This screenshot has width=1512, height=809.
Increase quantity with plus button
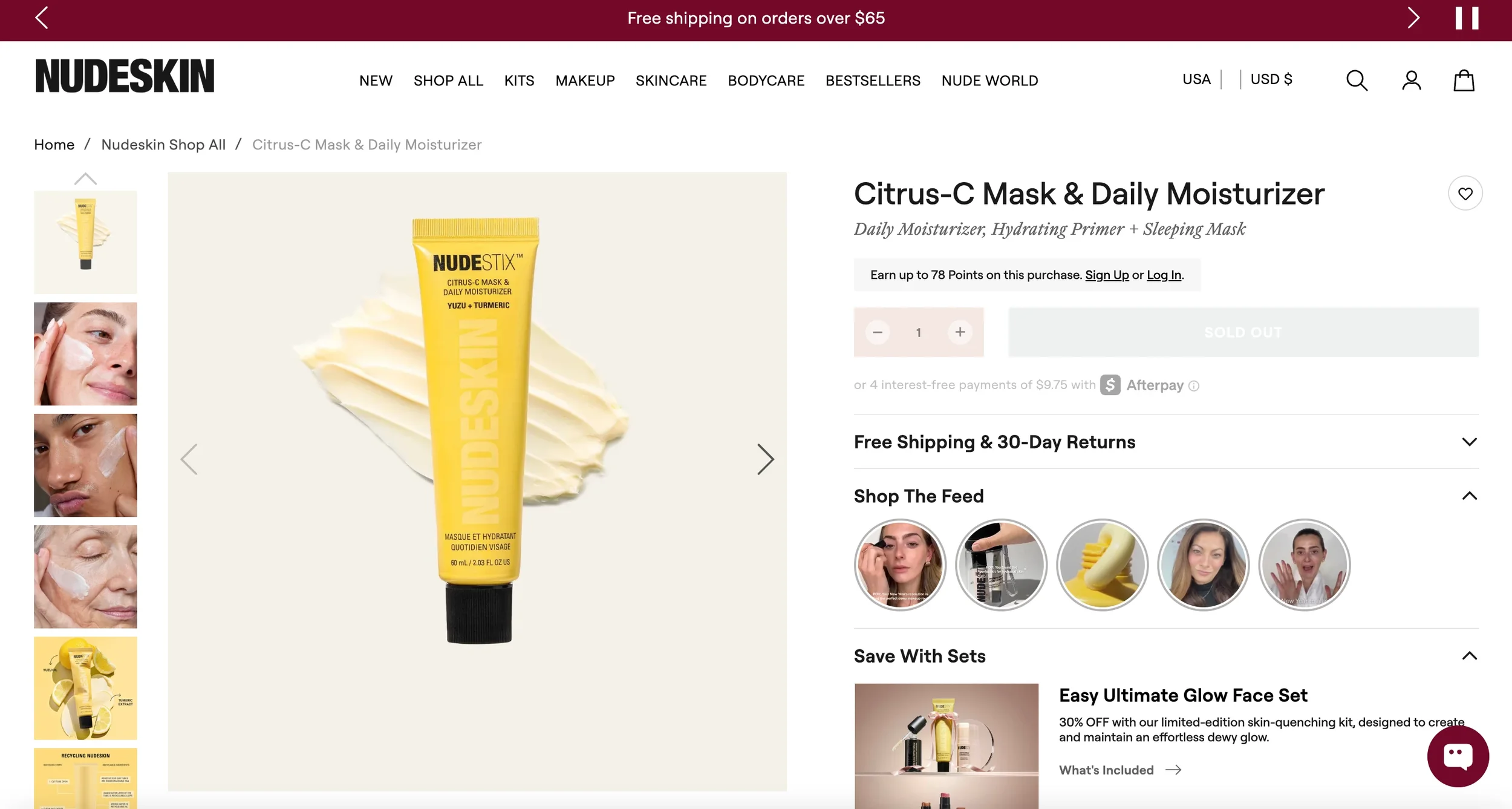tap(960, 332)
